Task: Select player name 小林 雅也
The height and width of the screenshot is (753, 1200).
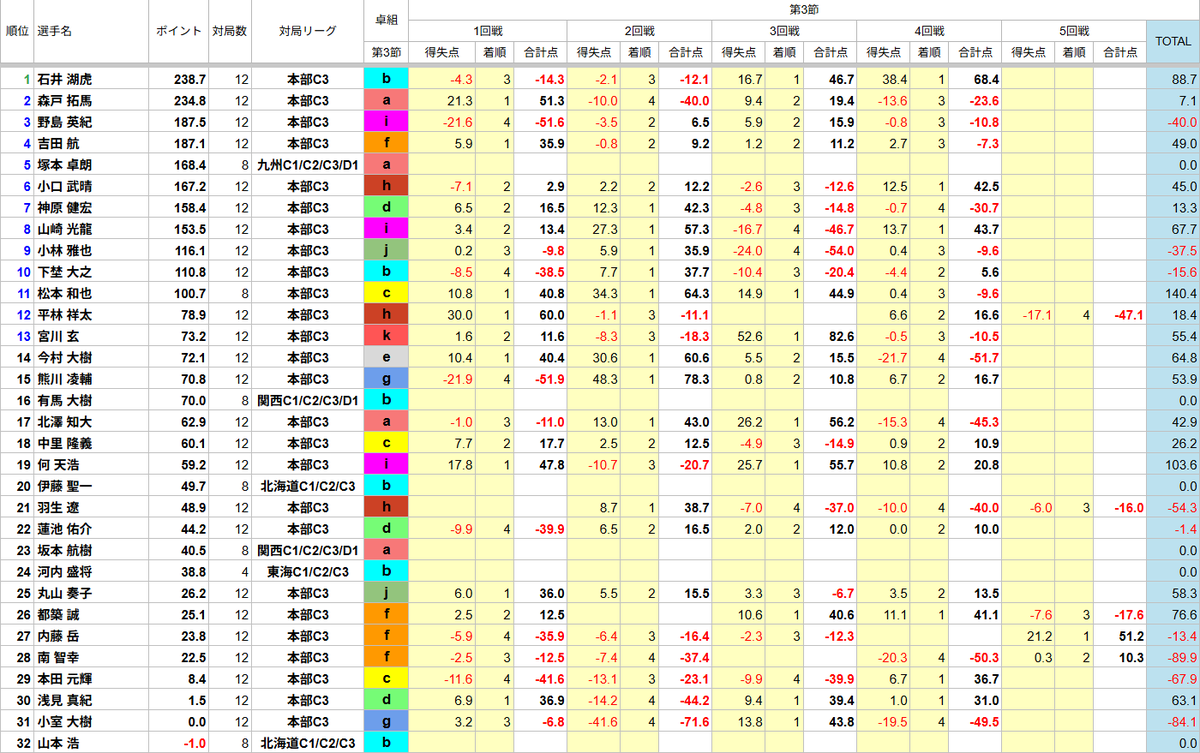Action: (63, 250)
